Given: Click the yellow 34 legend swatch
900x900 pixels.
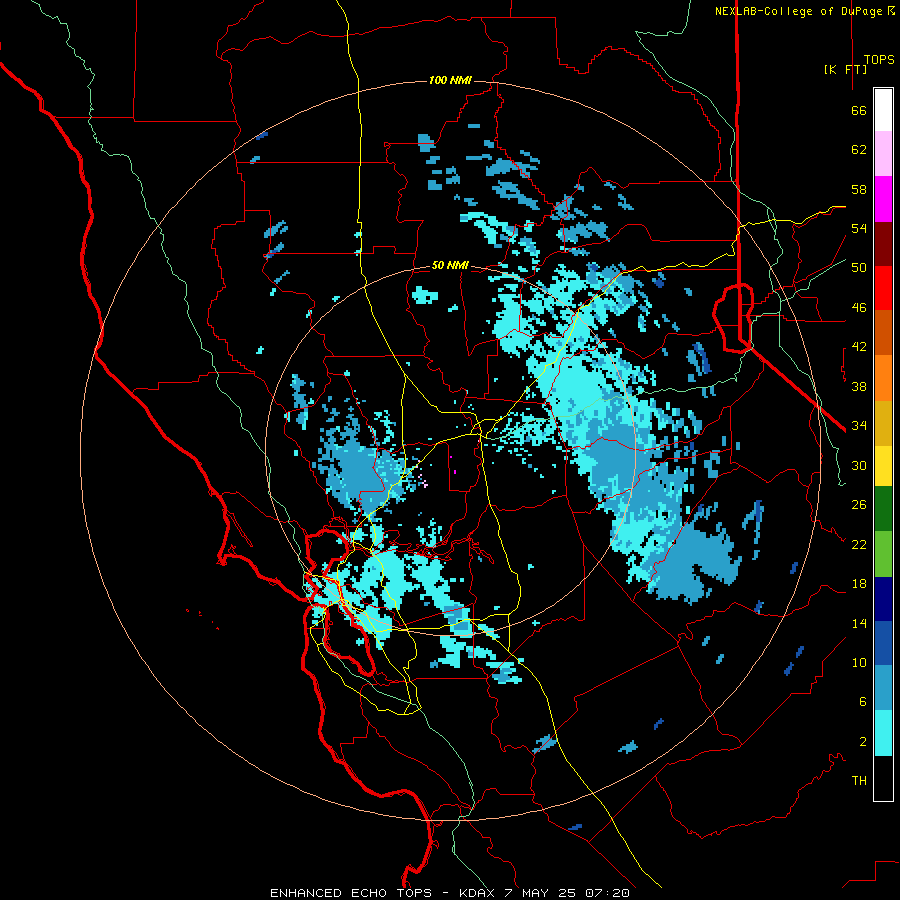Looking at the screenshot, I should (x=883, y=465).
